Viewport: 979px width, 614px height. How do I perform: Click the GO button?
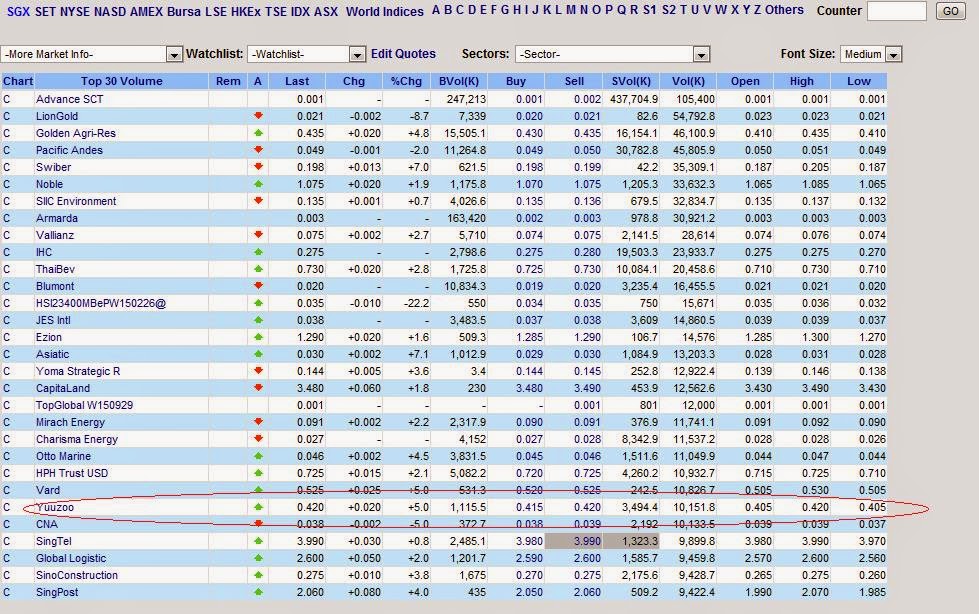tap(950, 11)
